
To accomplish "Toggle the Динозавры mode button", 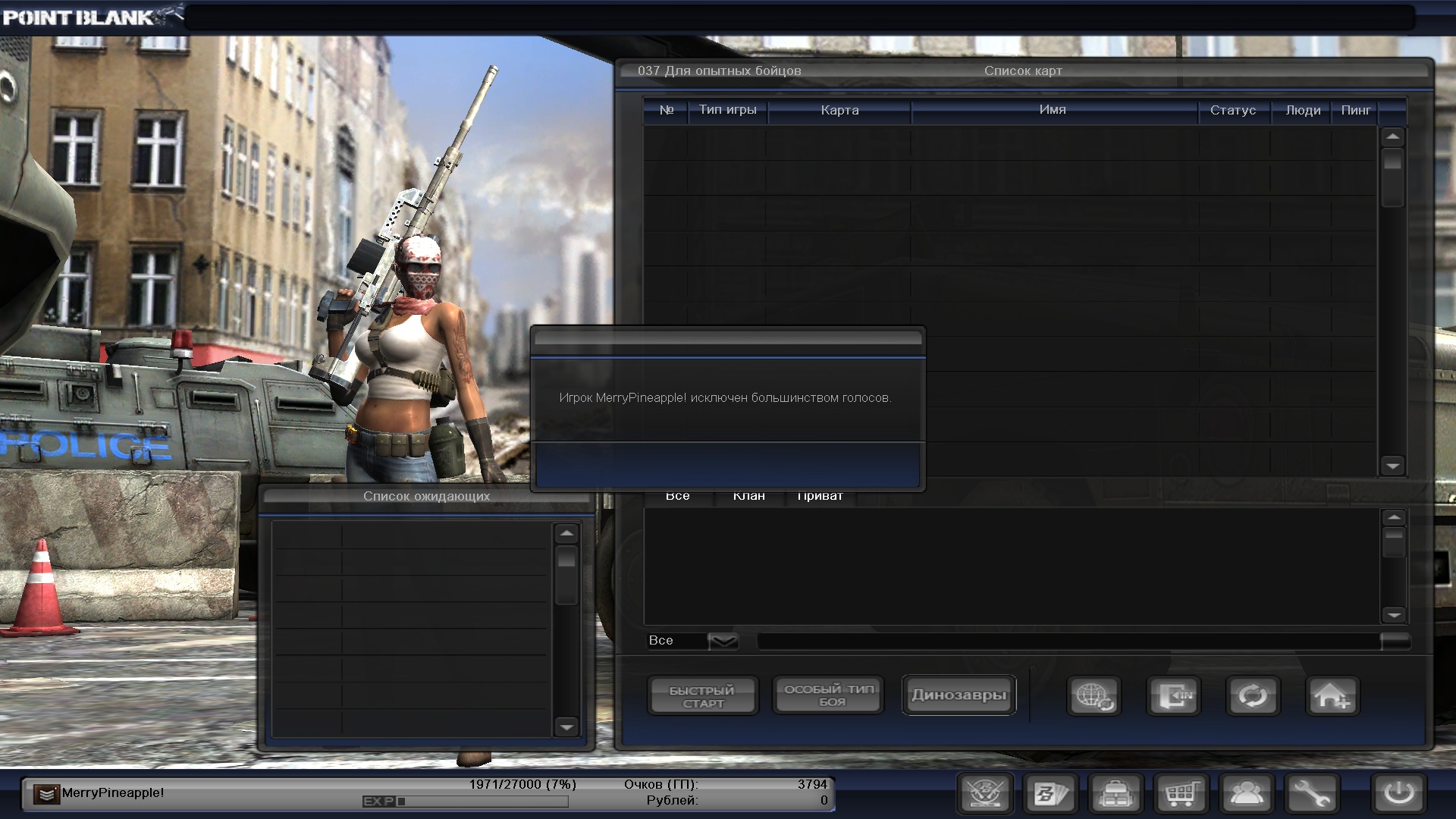I will pos(959,695).
